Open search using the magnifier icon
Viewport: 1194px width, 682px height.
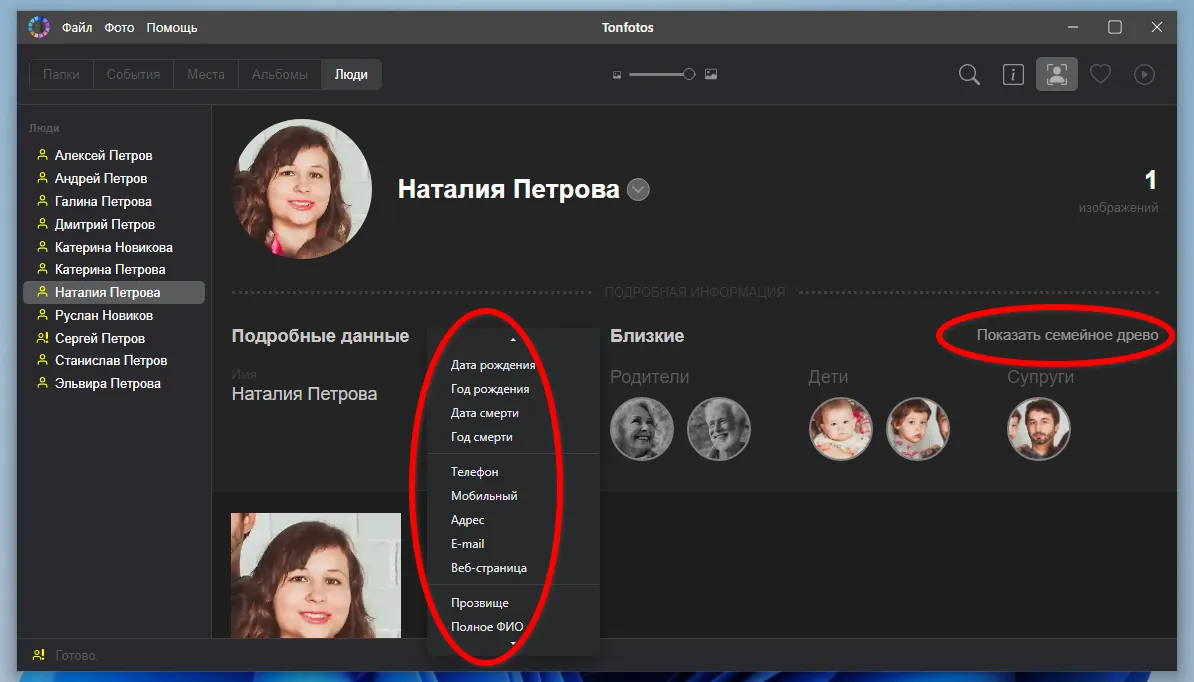tap(968, 74)
